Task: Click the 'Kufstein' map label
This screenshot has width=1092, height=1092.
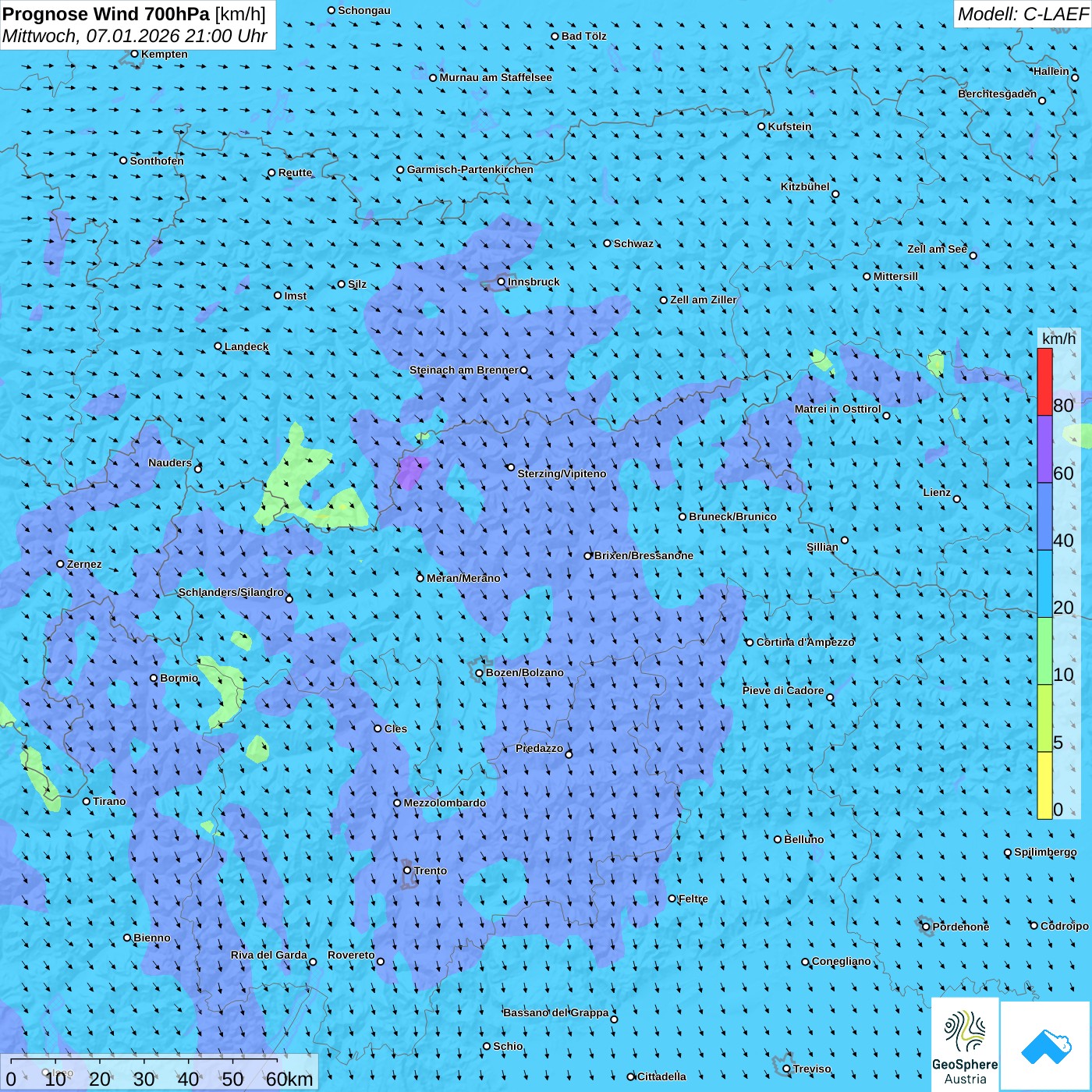Action: [789, 126]
